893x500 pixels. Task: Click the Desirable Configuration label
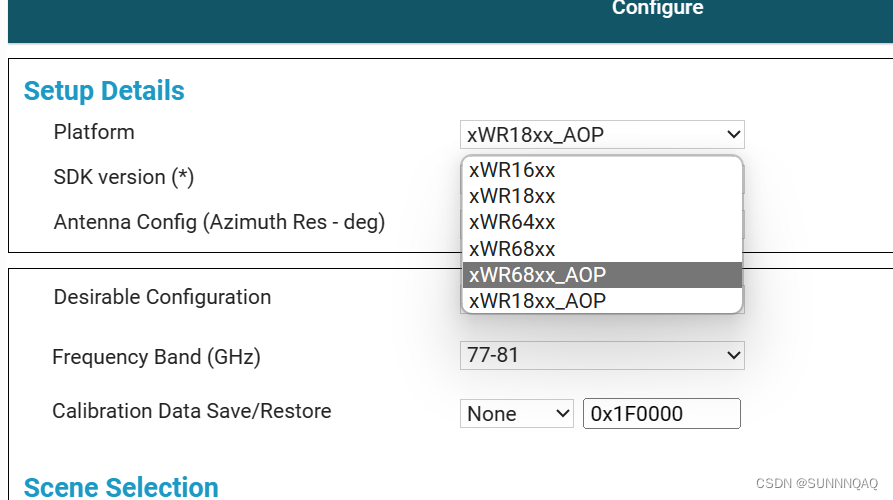pos(162,297)
